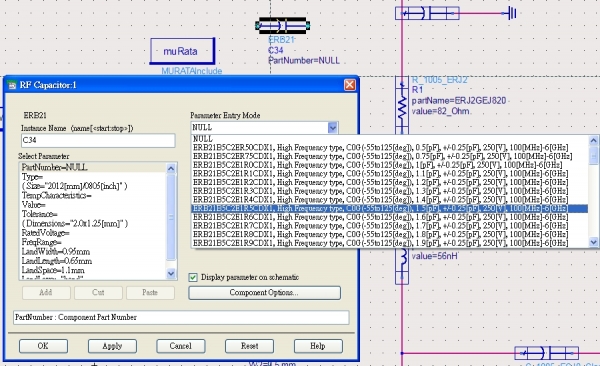Viewport: 600px width, 366px height.
Task: Choose ERB21B5C2E1R3CDX1 1.3pF part
Action: [x=390, y=191]
